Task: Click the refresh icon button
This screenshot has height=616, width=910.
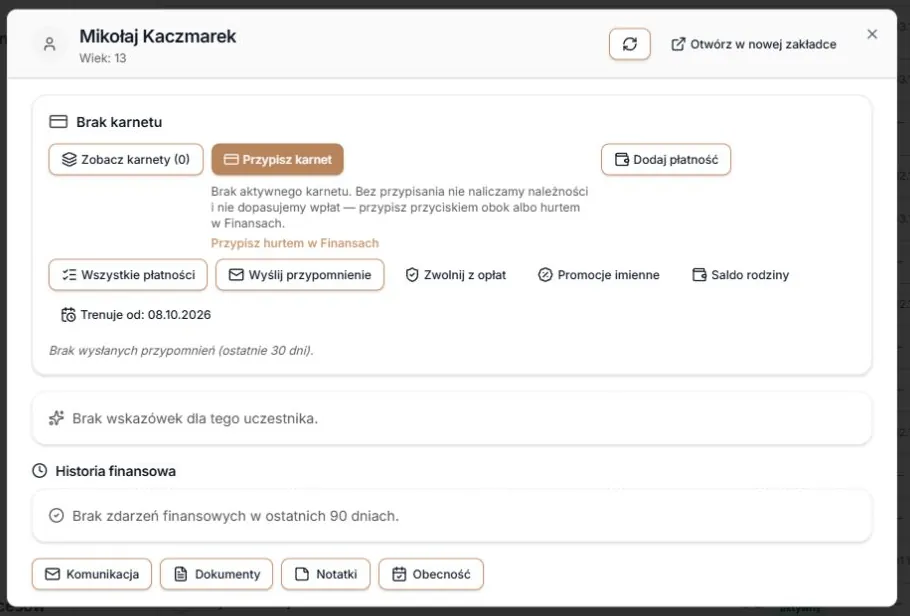Action: (630, 44)
